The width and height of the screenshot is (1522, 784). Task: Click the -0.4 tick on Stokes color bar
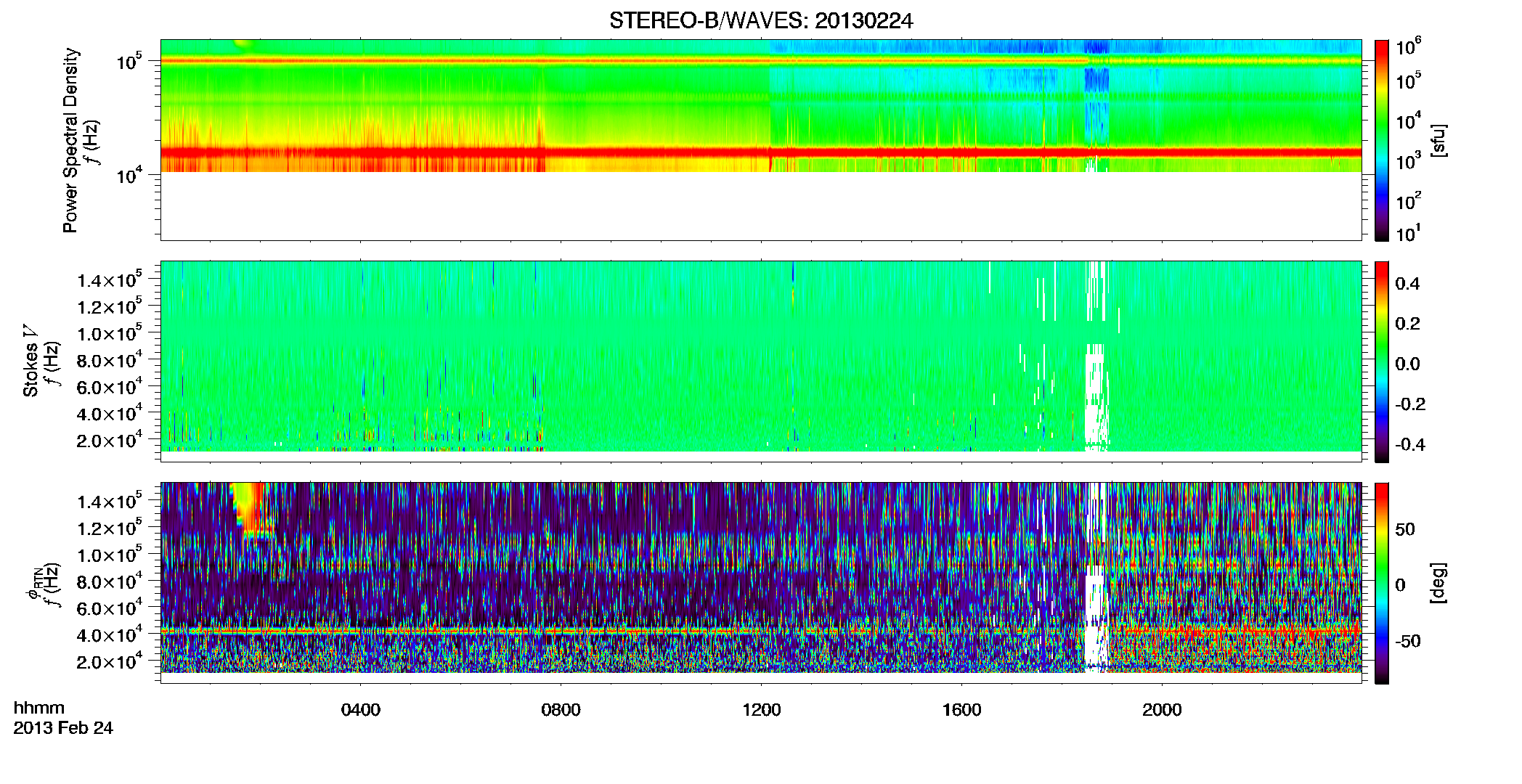(x=1410, y=444)
